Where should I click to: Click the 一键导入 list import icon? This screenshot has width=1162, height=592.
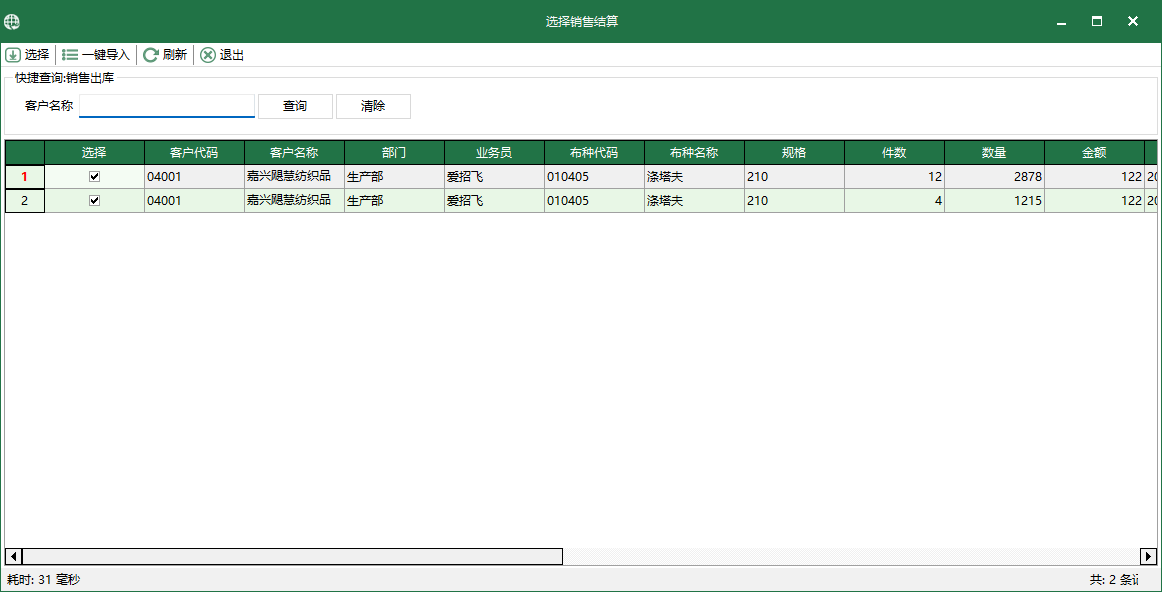[69, 55]
